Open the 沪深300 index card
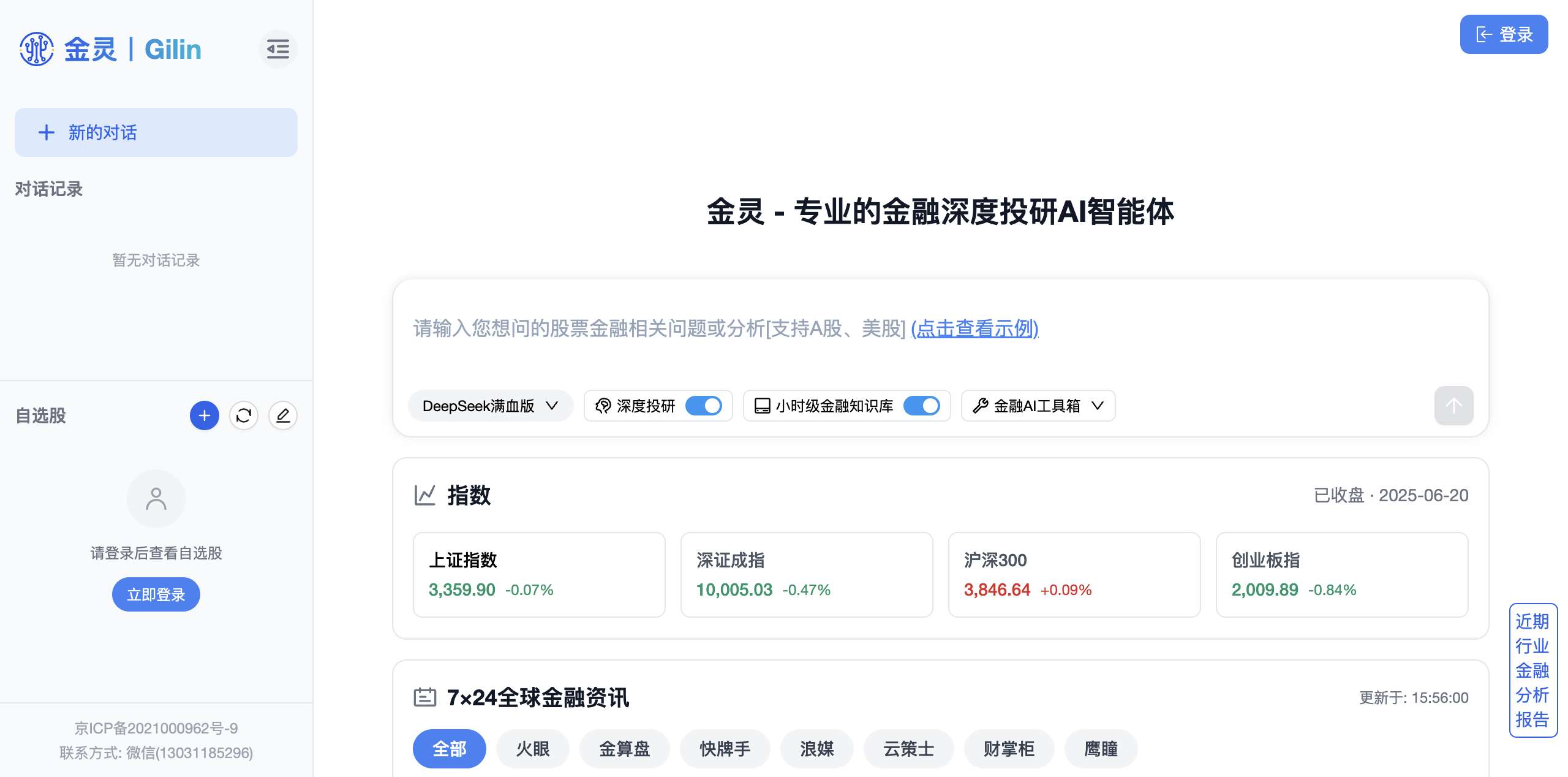The width and height of the screenshot is (1568, 777). [x=1074, y=575]
